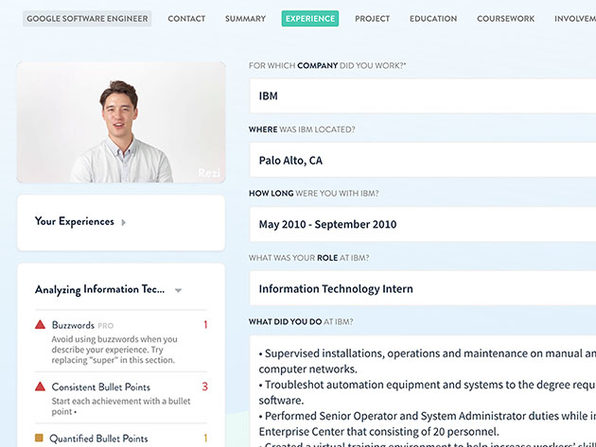The width and height of the screenshot is (596, 447).
Task: Click the yellow Quantified Bullet Points square icon
Action: pyautogui.click(x=39, y=438)
